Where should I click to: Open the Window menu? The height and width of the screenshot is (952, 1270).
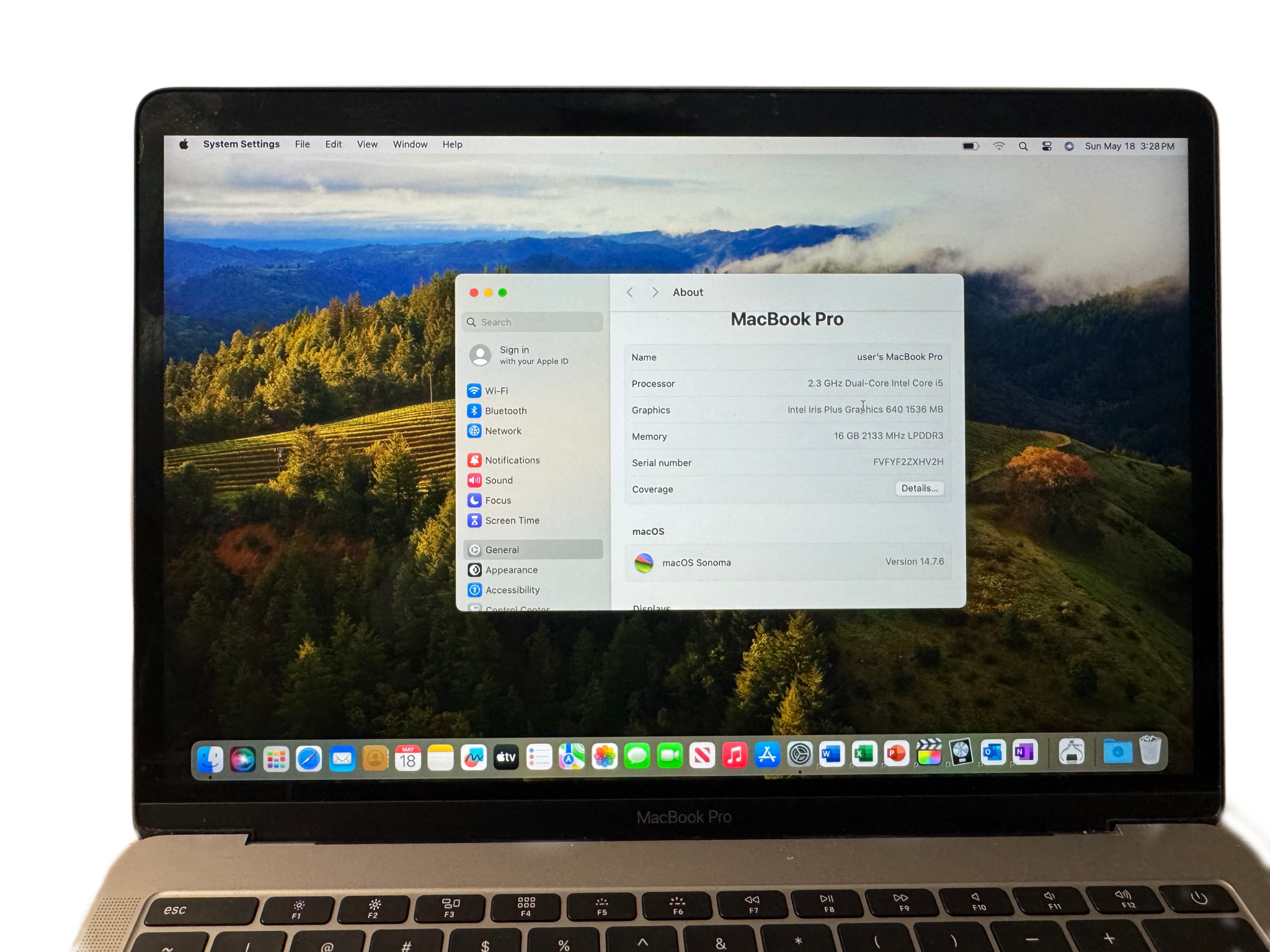click(x=410, y=144)
